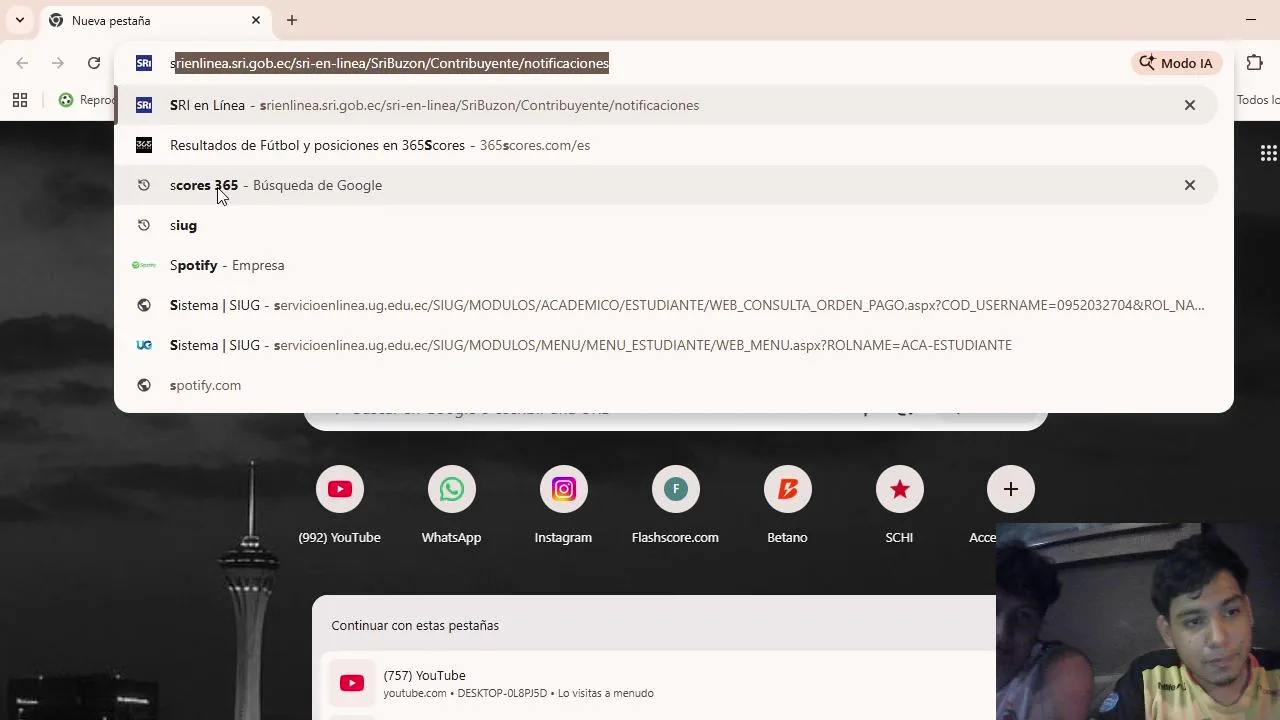
Task: Click history clock icon next to scores 365
Action: [144, 185]
